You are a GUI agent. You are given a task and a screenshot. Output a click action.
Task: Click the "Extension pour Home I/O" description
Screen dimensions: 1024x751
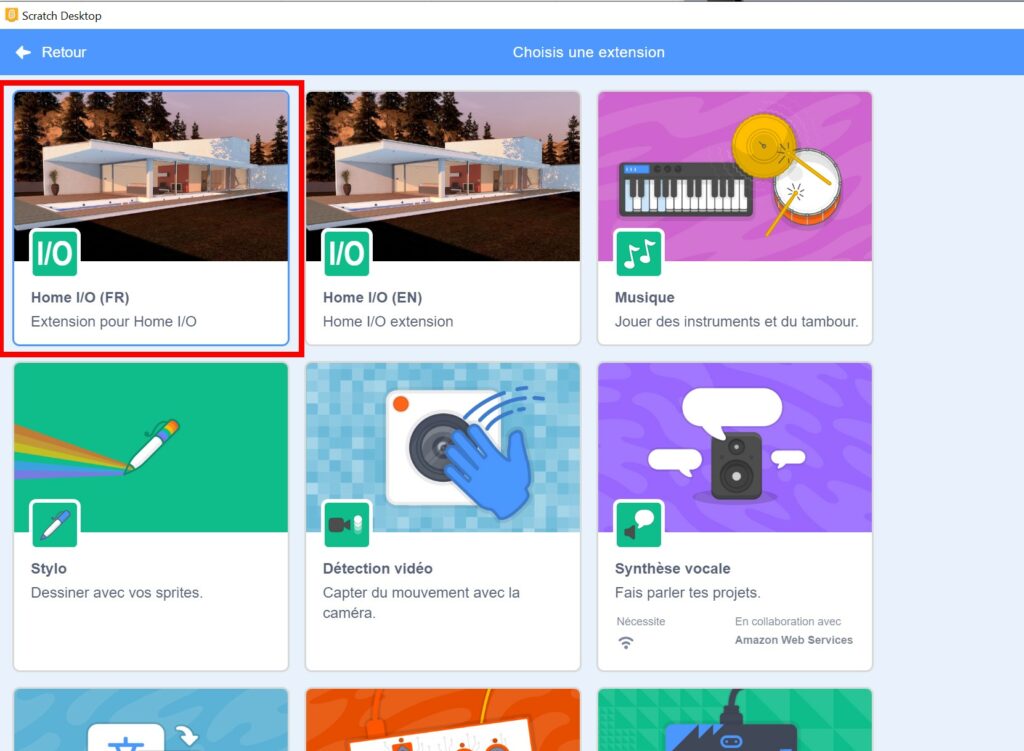click(x=114, y=322)
